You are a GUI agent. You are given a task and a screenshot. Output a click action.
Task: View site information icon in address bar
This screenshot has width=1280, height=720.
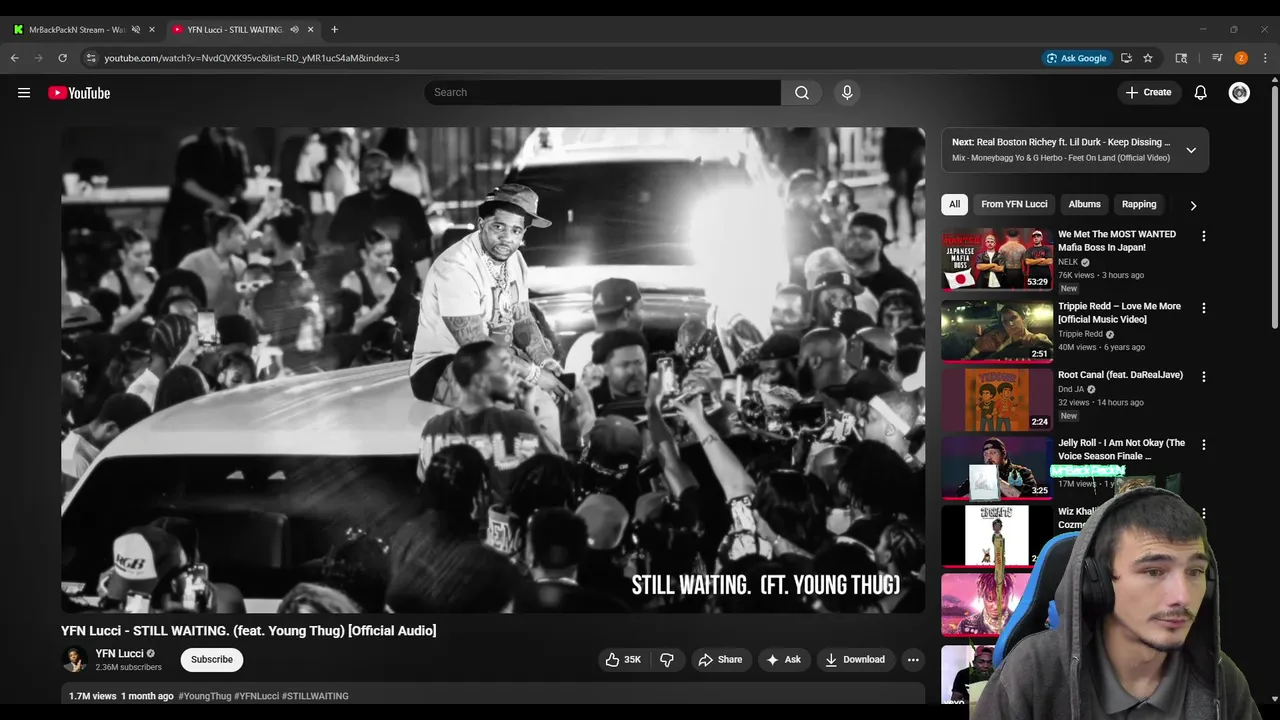[x=90, y=58]
